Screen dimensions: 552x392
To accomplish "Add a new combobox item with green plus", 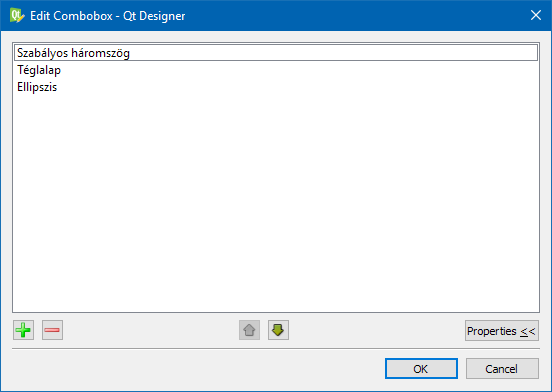I will [24, 330].
